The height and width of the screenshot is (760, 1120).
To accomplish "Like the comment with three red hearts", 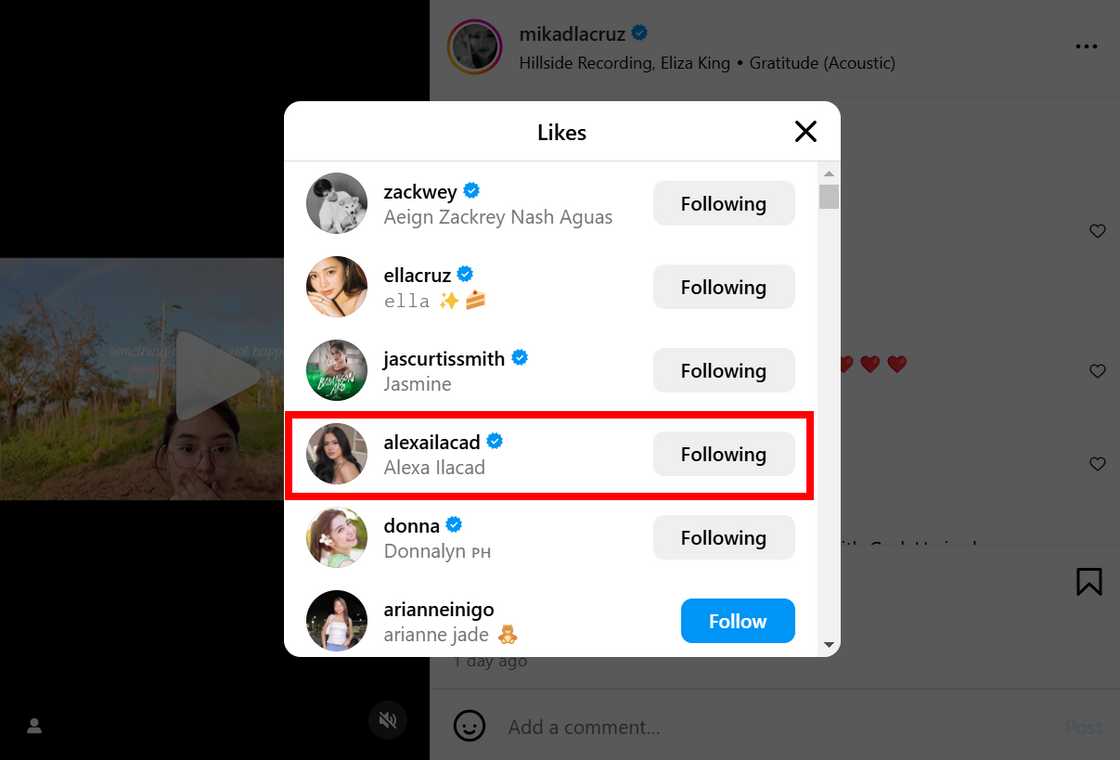I will point(1097,371).
